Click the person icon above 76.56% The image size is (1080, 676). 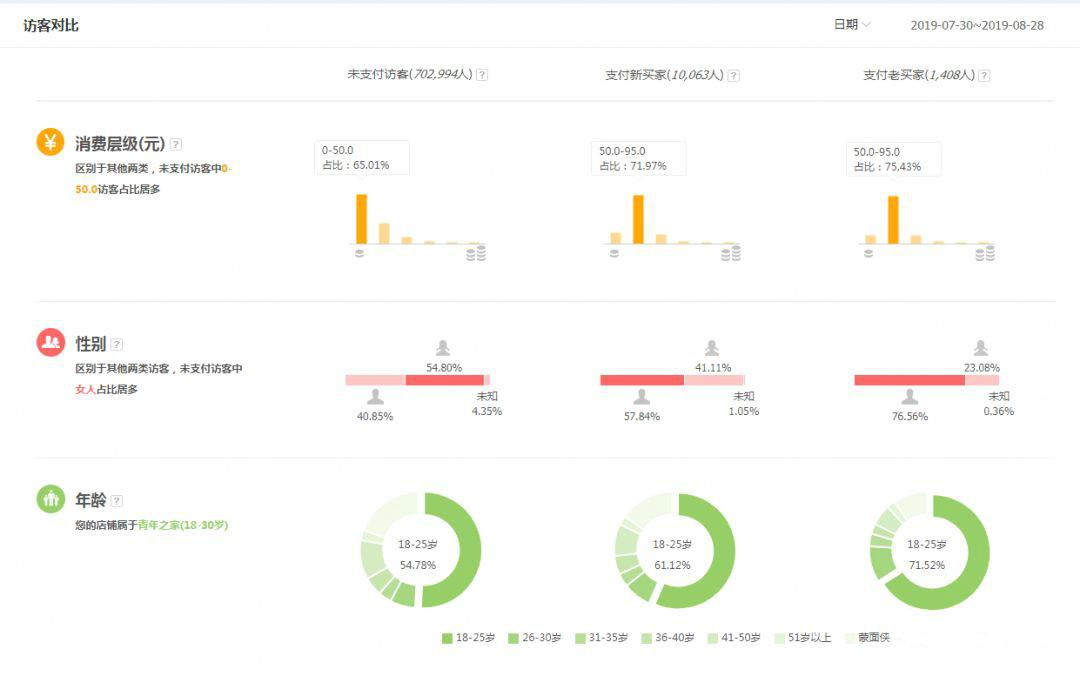click(910, 396)
